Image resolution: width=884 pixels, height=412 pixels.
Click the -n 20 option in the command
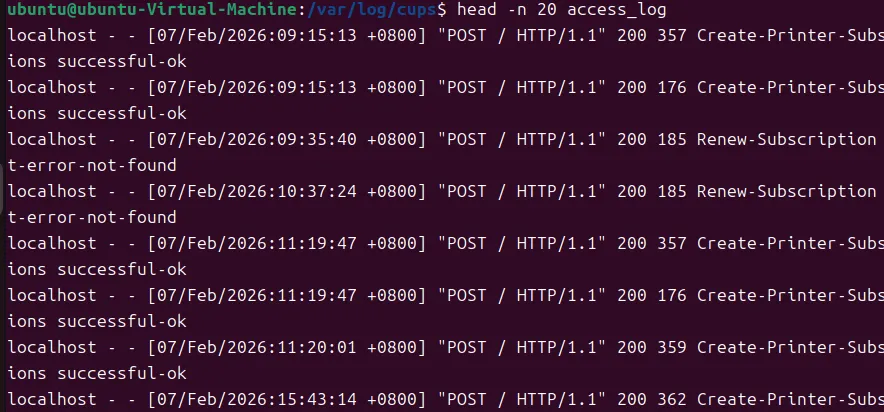tap(532, 10)
